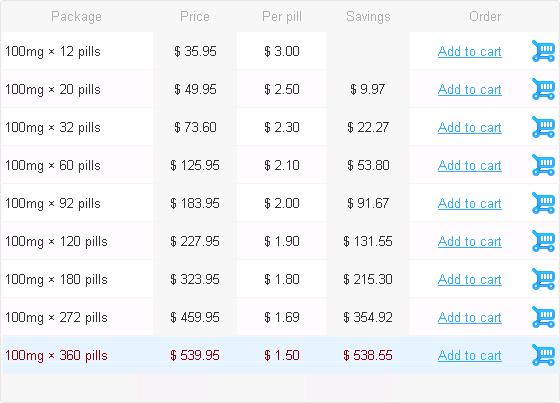
Task: Add to cart the $73.60 package
Action: click(470, 128)
